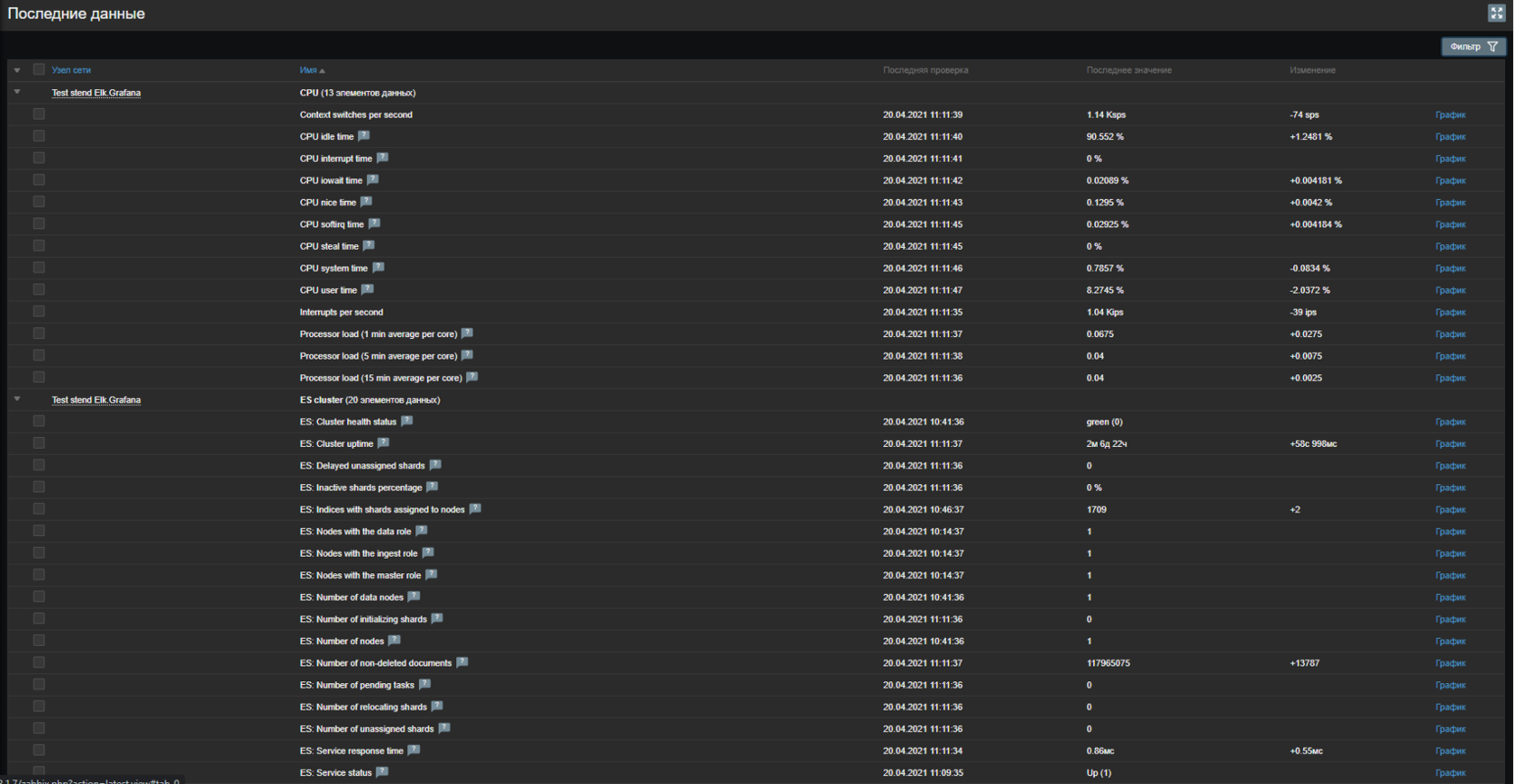The width and height of the screenshot is (1514, 784).
Task: Open График link for CPU idle time
Action: (x=1450, y=137)
